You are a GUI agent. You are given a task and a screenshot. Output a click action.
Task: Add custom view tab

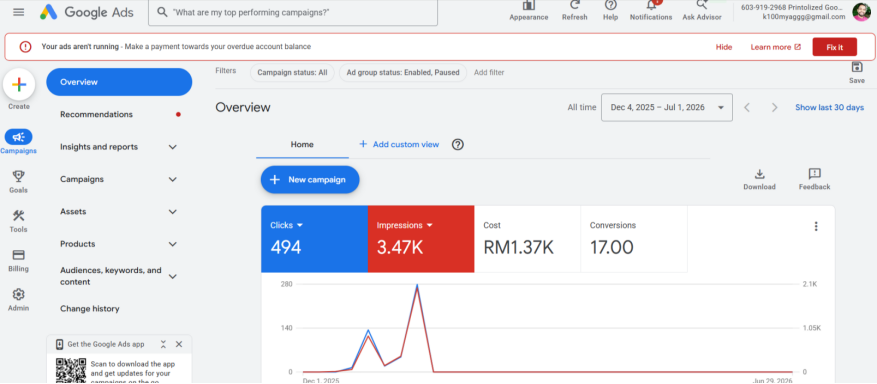coord(399,145)
